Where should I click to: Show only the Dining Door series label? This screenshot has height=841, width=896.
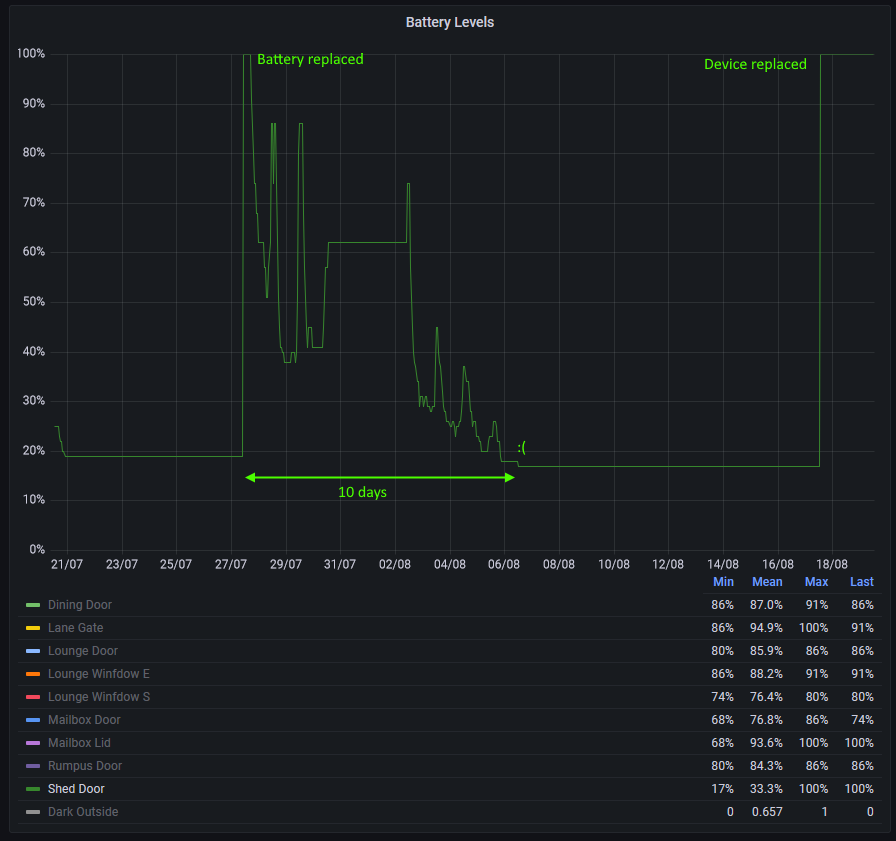tap(80, 605)
